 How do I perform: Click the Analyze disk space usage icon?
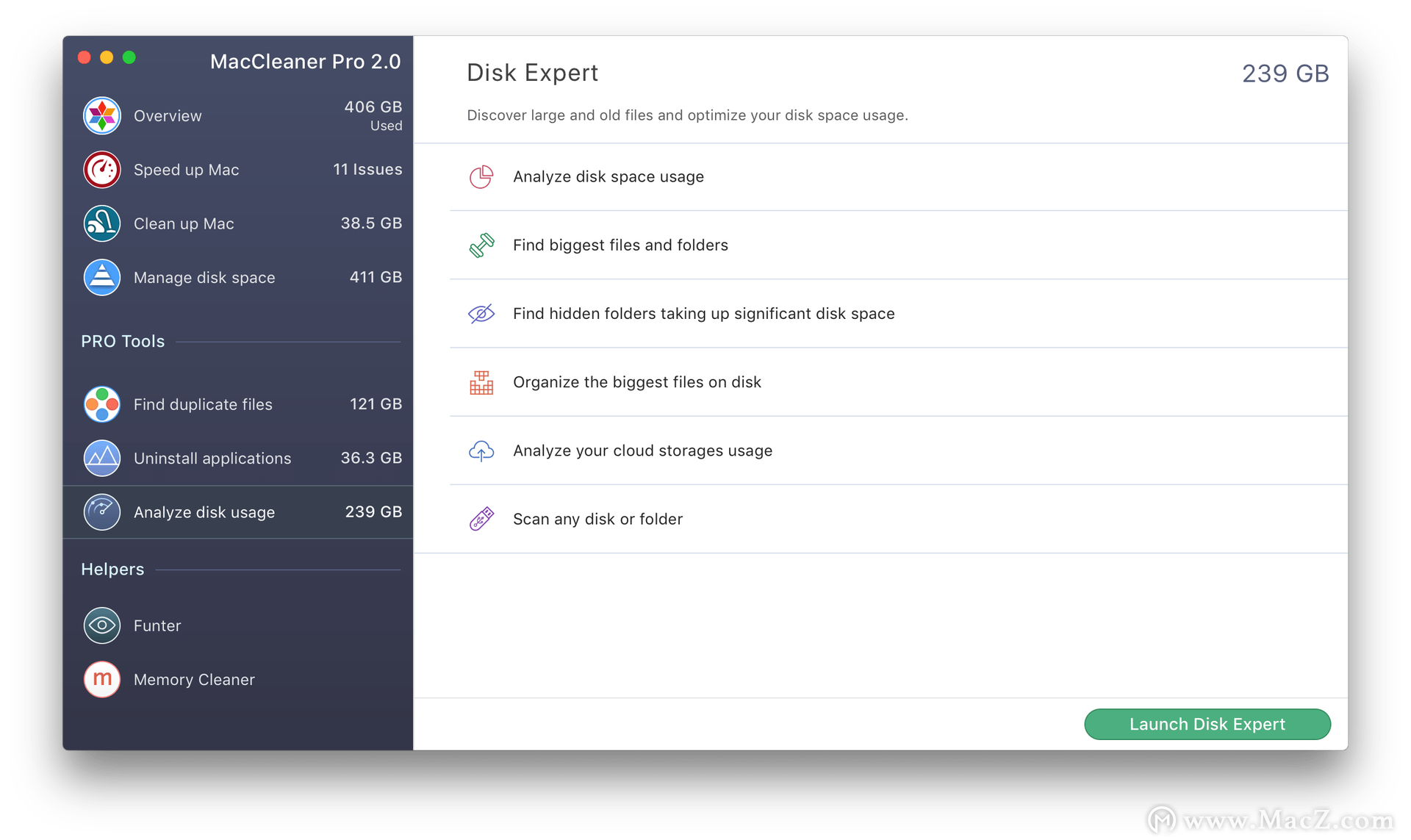[481, 176]
